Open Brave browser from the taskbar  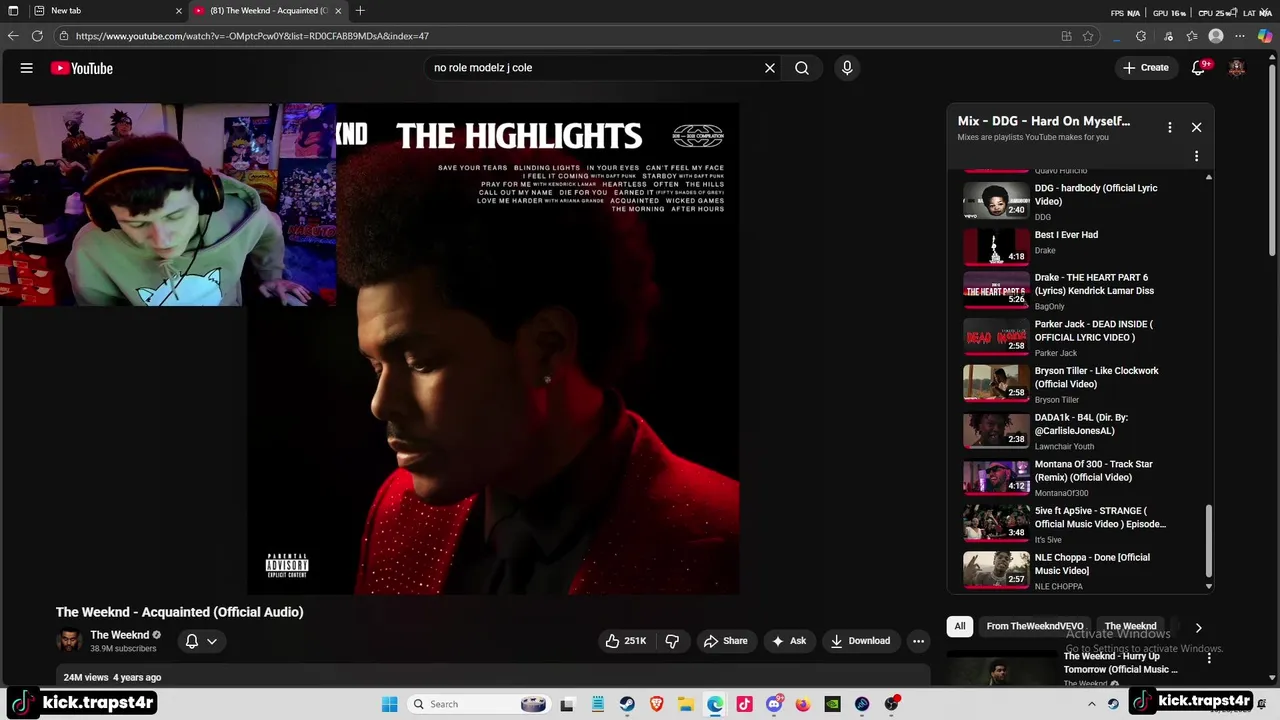657,704
